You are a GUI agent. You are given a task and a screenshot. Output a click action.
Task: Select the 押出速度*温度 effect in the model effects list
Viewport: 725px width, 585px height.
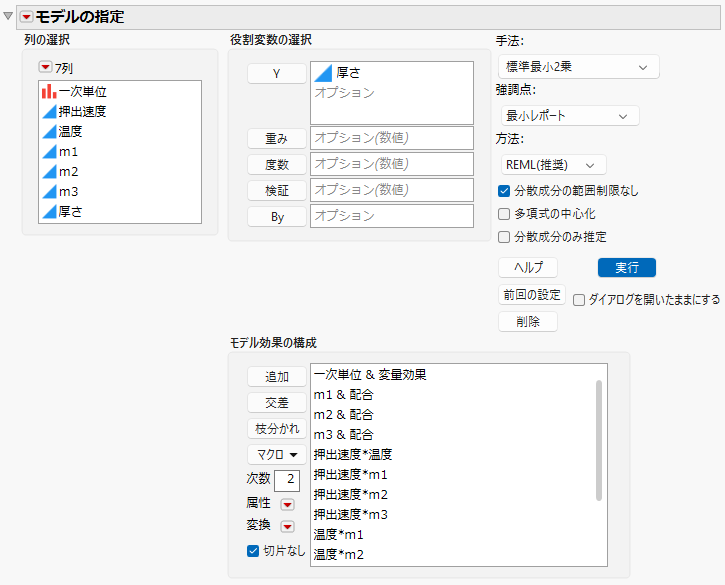353,455
